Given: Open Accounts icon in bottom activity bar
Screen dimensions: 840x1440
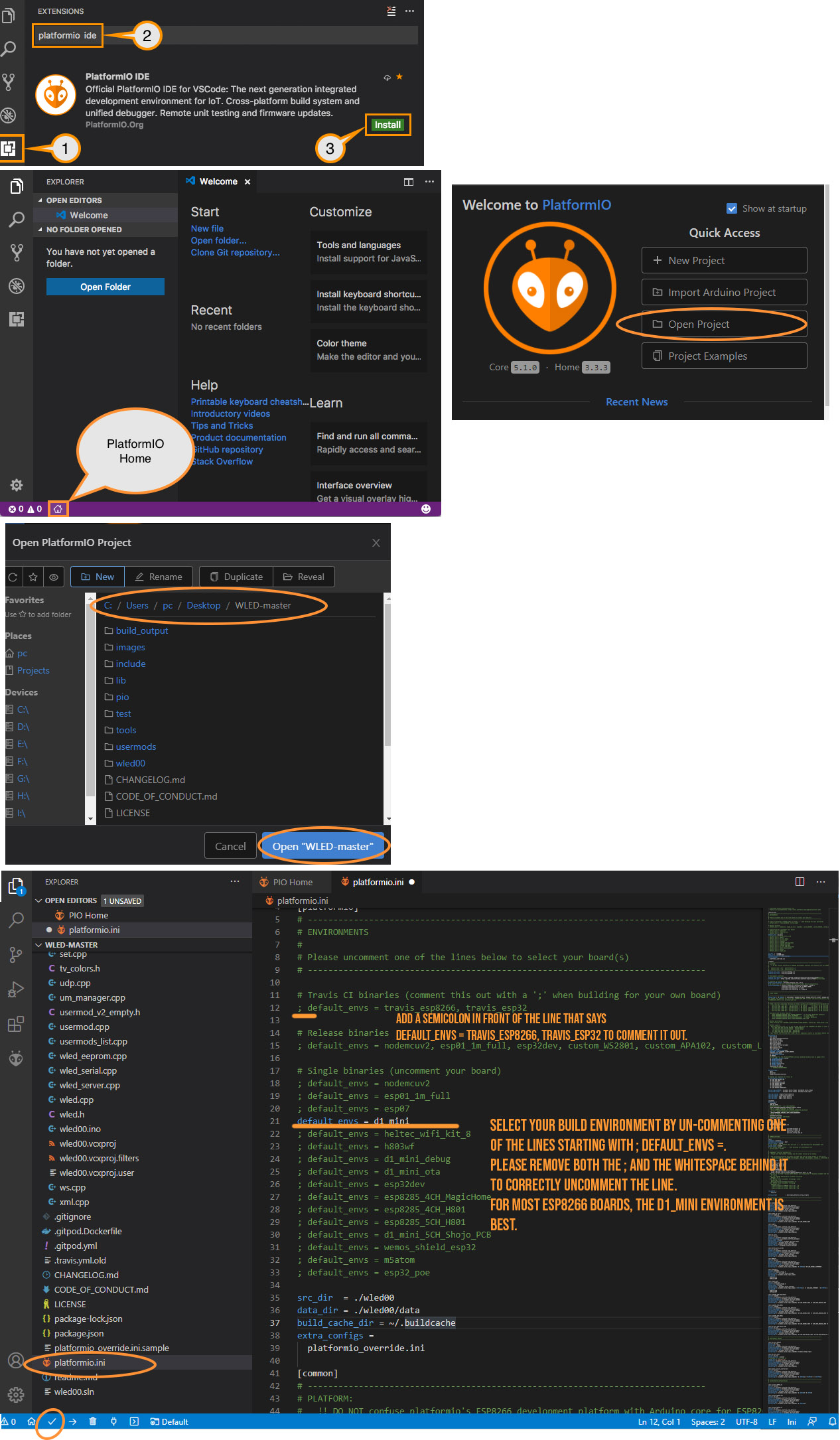Looking at the screenshot, I should (16, 1360).
